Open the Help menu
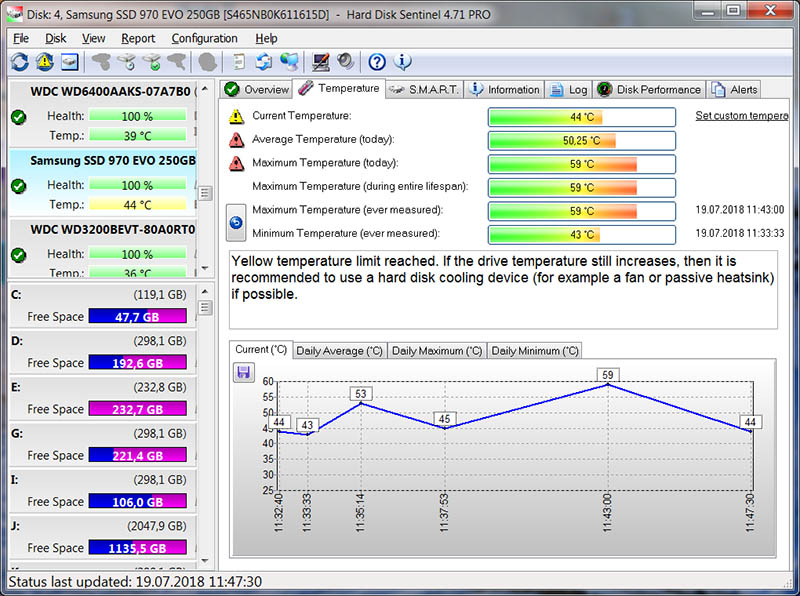Viewport: 800px width, 596px height. pyautogui.click(x=266, y=38)
